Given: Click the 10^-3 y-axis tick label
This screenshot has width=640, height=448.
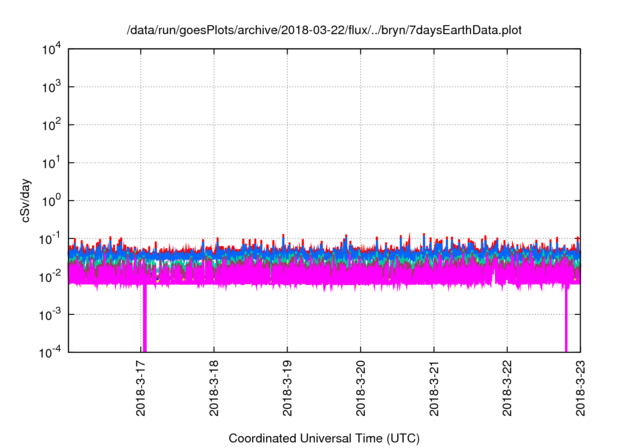Looking at the screenshot, I should [x=50, y=315].
